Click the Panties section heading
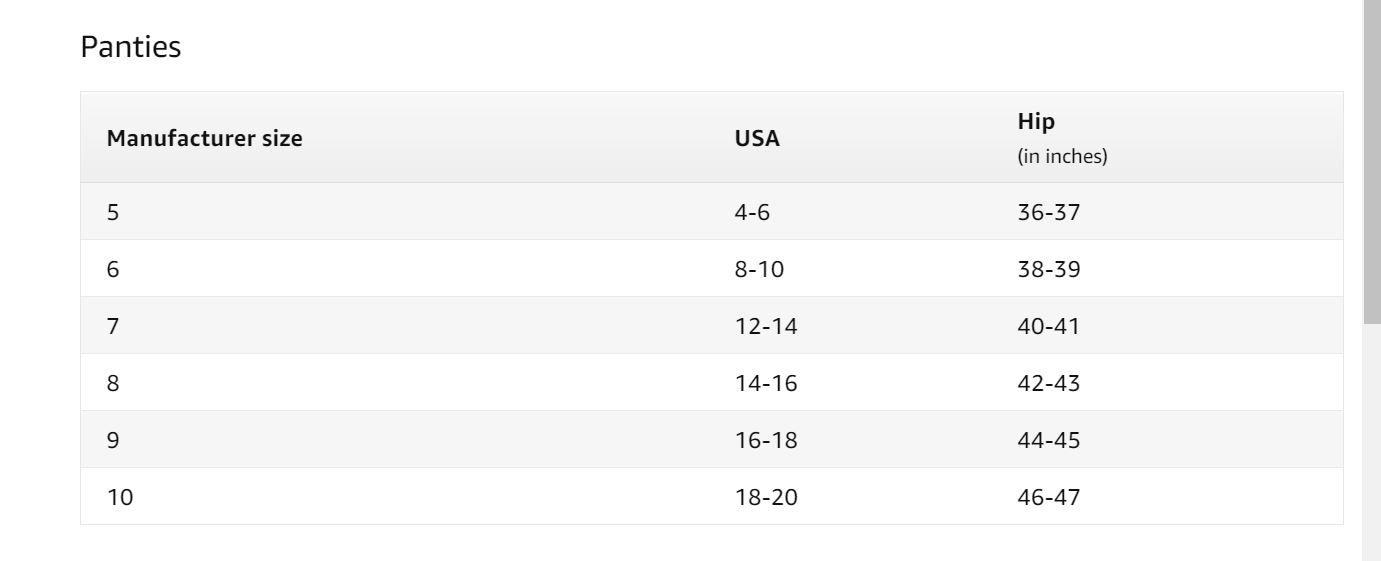 click(x=131, y=47)
